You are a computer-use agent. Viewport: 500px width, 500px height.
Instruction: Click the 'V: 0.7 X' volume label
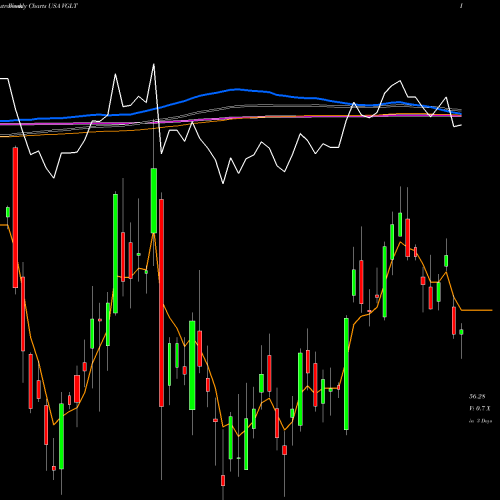pyautogui.click(x=480, y=409)
